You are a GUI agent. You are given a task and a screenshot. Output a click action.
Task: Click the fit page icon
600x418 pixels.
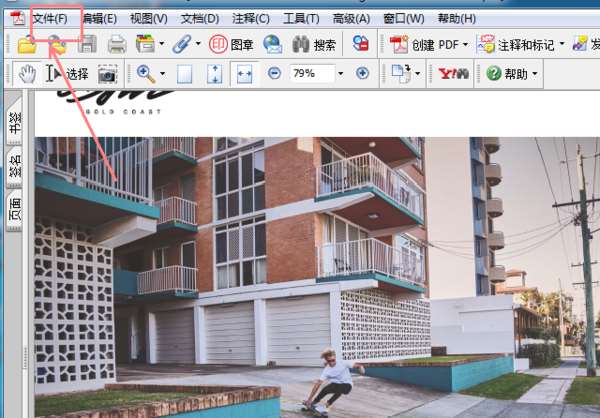[215, 73]
